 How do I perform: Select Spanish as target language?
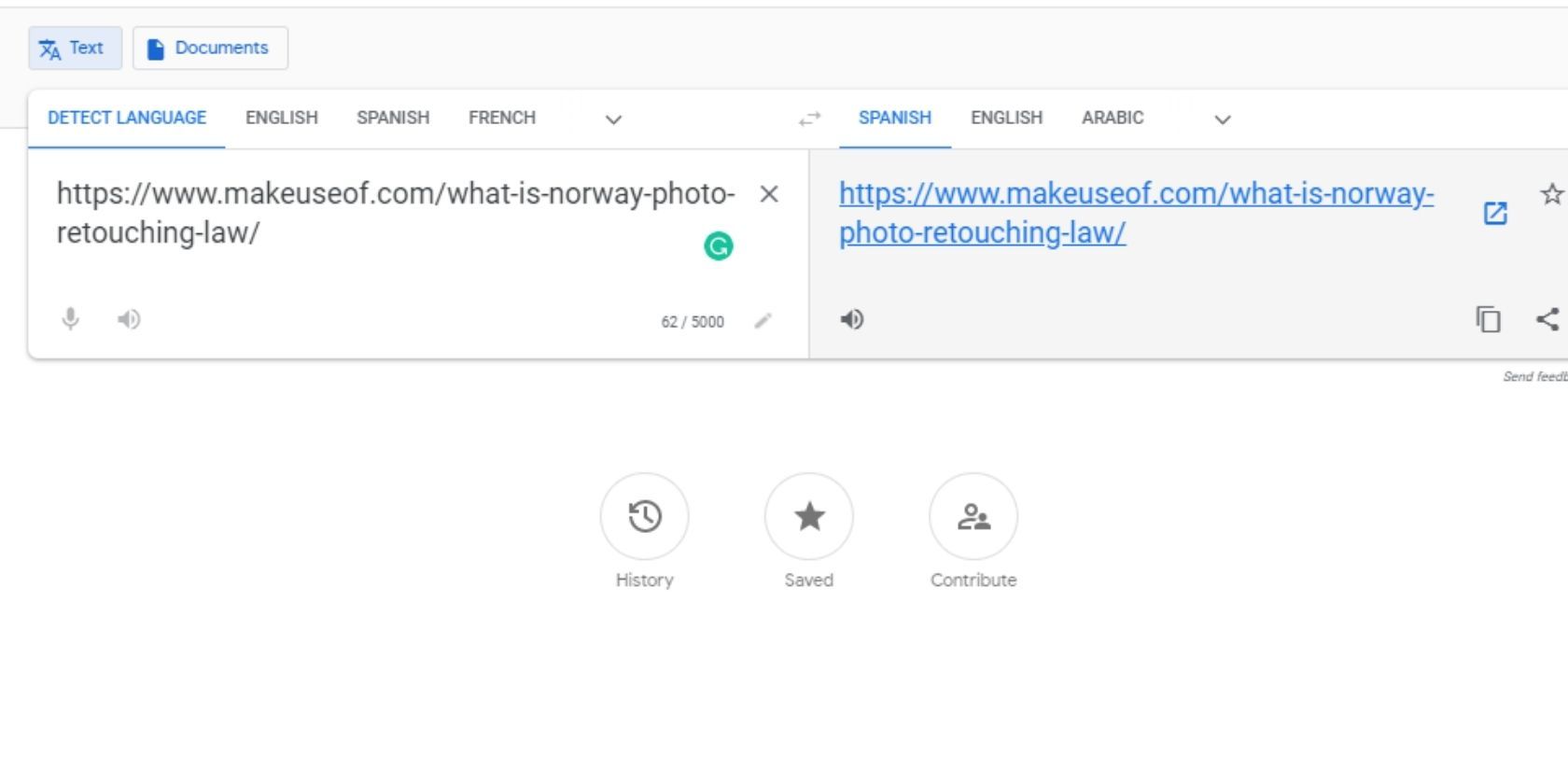[x=895, y=118]
